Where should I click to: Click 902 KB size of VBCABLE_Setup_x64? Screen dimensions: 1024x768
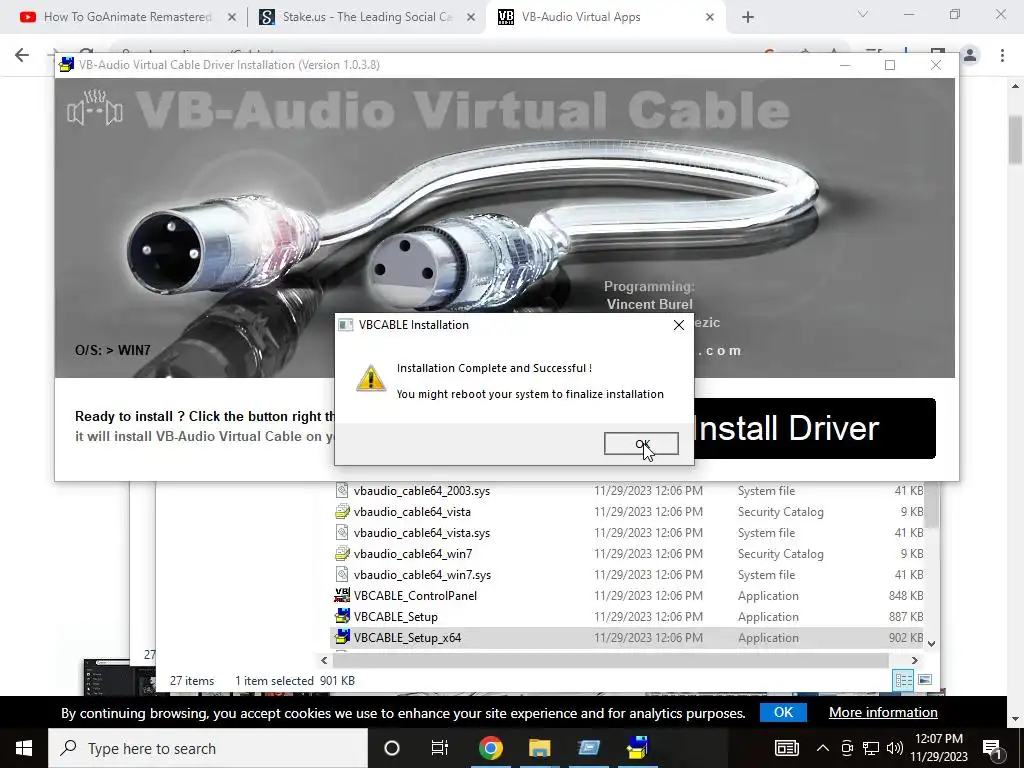pos(906,637)
